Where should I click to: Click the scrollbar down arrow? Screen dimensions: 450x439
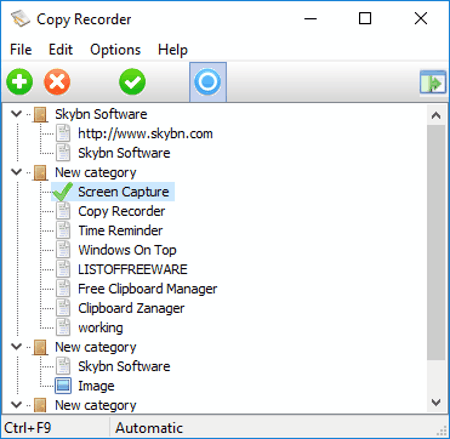pyautogui.click(x=436, y=402)
